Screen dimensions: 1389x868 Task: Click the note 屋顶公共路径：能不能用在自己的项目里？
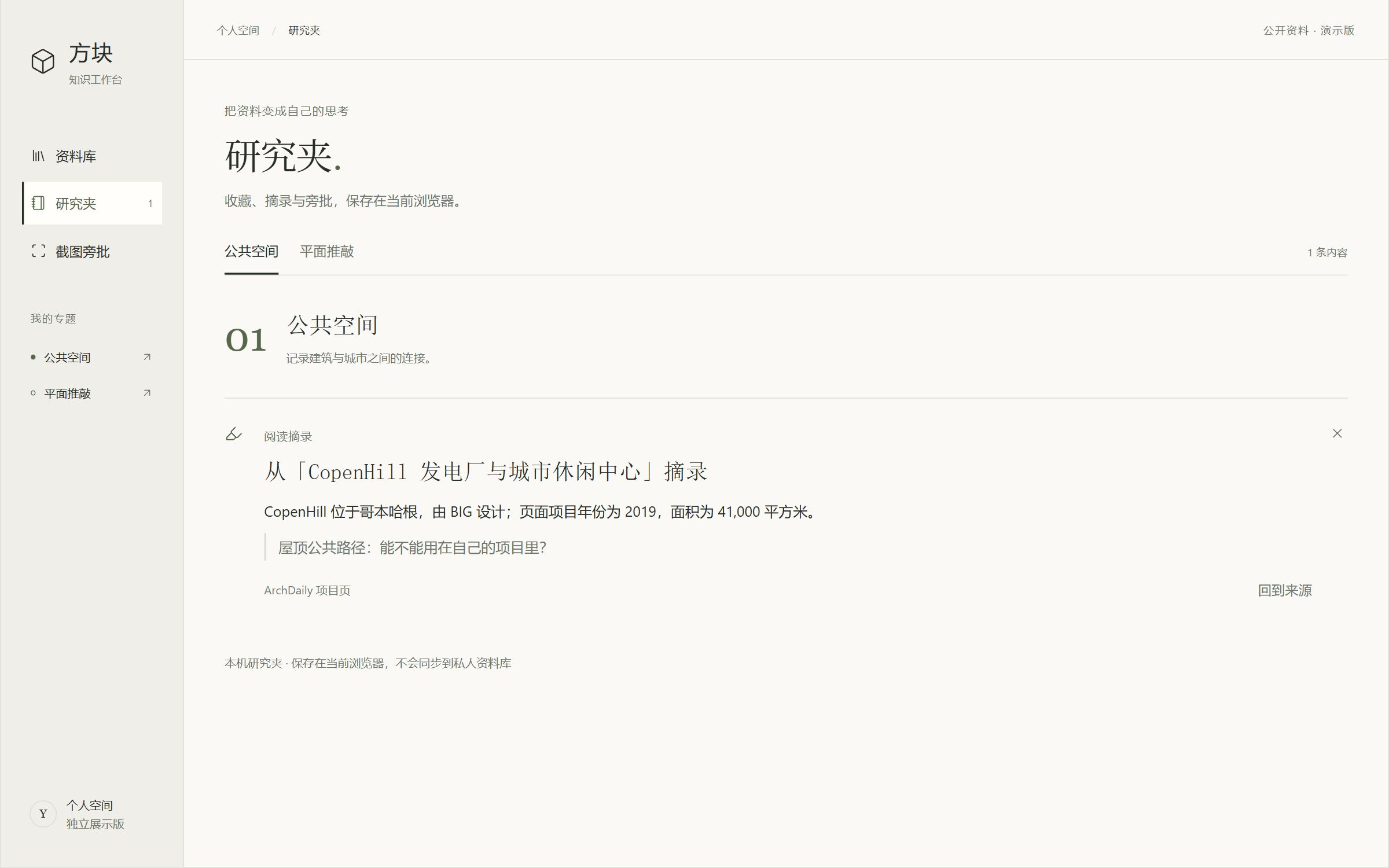412,547
